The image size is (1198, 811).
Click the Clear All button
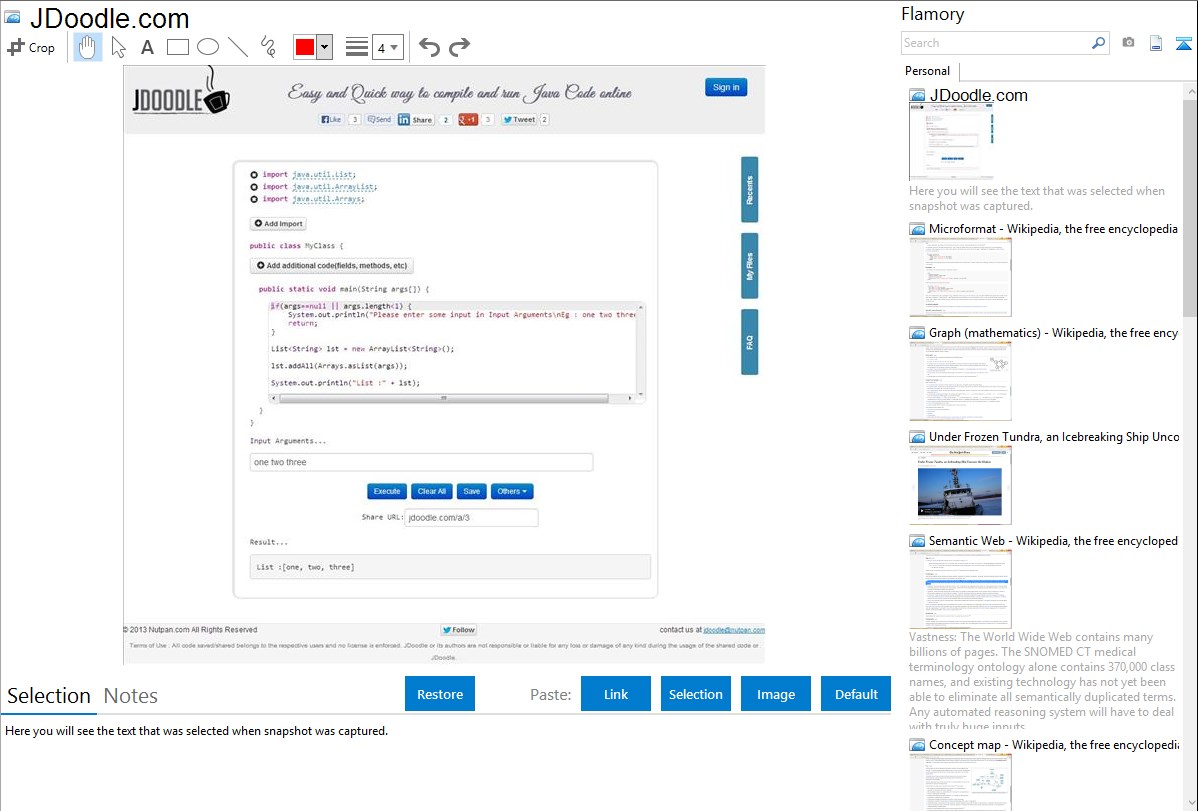coord(432,491)
